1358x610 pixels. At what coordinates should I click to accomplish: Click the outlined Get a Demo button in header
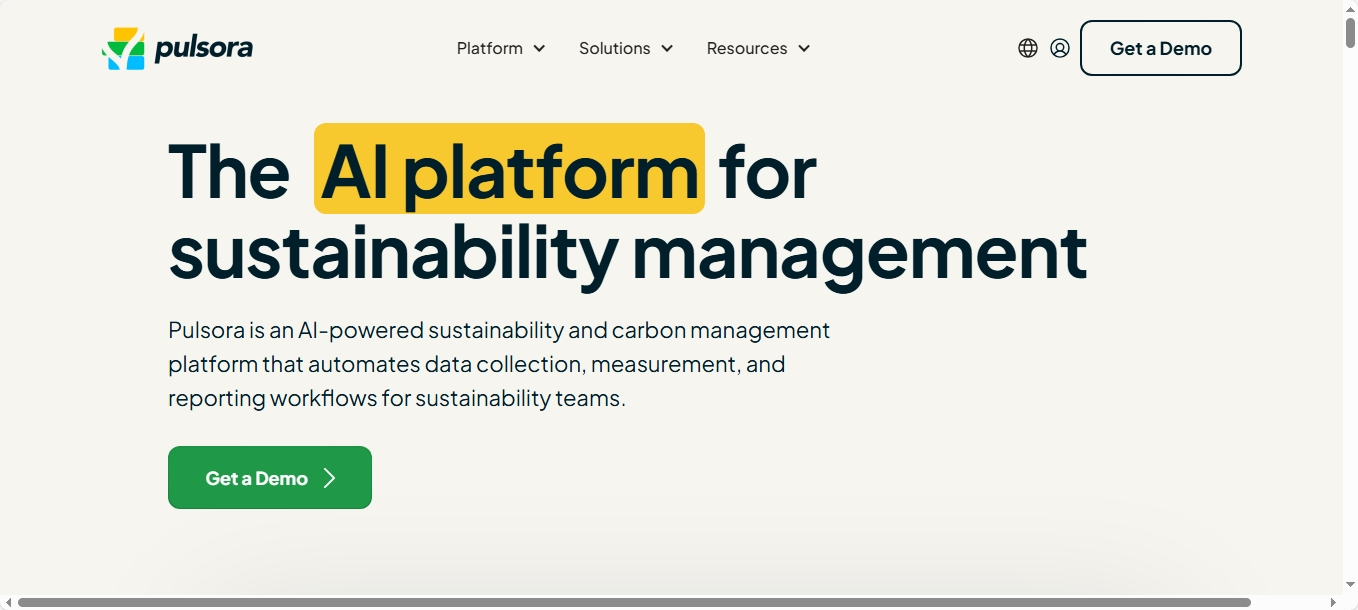tap(1161, 48)
